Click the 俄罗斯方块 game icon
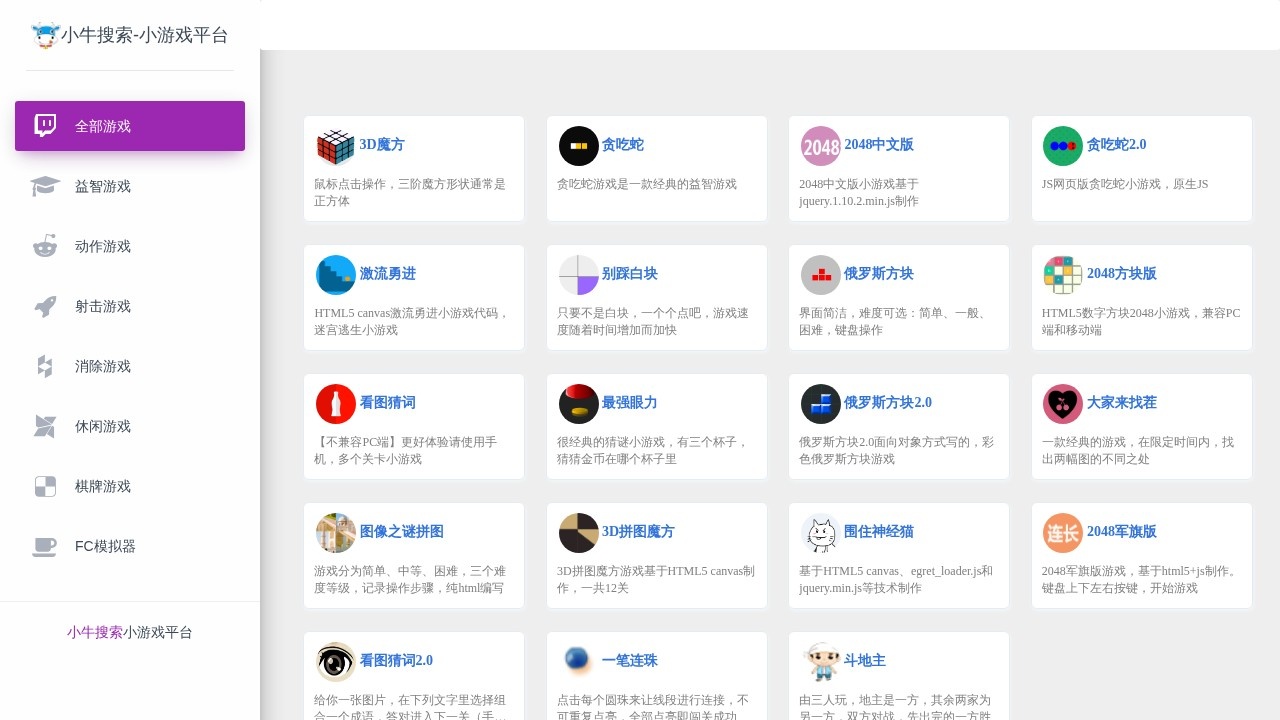 (x=820, y=275)
